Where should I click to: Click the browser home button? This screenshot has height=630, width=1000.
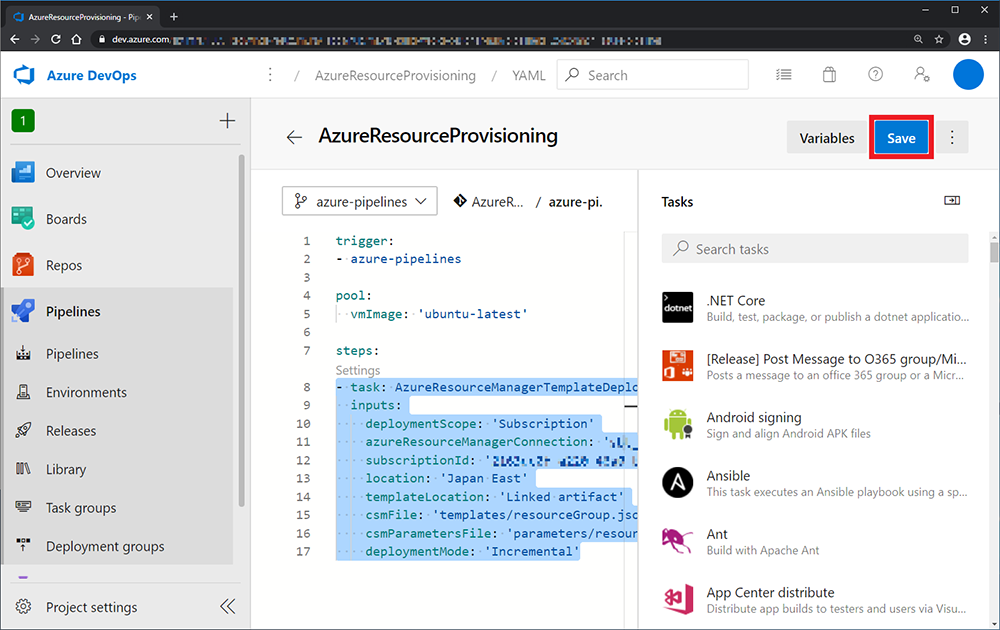(77, 40)
